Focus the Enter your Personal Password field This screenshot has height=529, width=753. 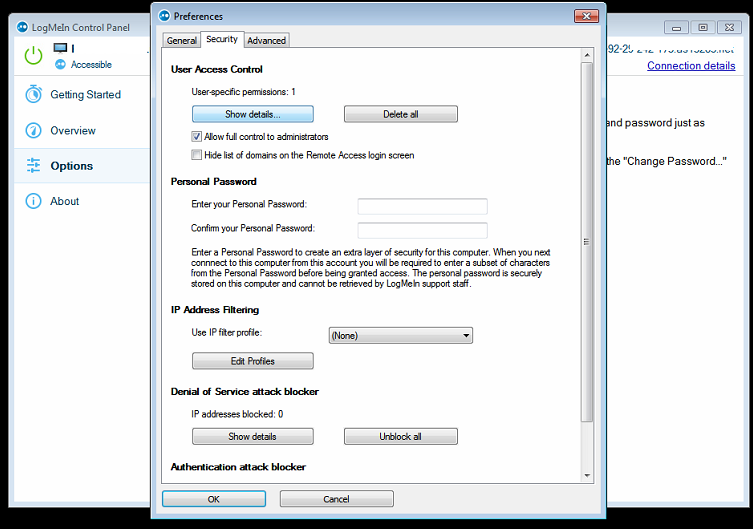tap(423, 206)
